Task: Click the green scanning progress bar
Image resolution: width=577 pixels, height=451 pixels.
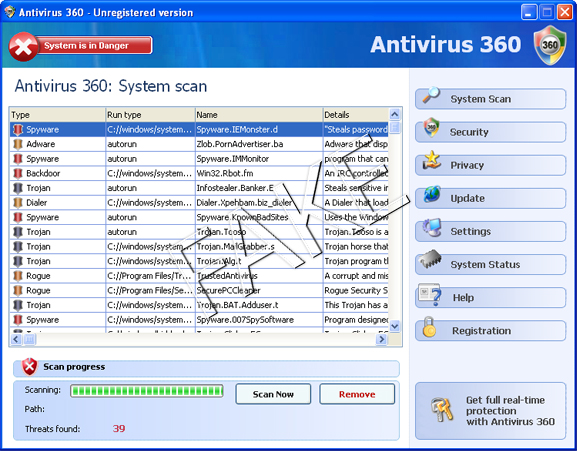Action: [147, 391]
